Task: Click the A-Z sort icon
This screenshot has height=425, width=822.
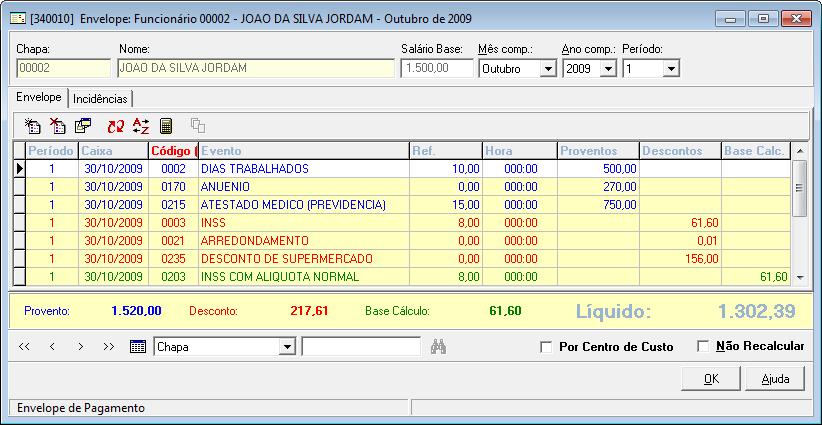Action: pos(140,126)
